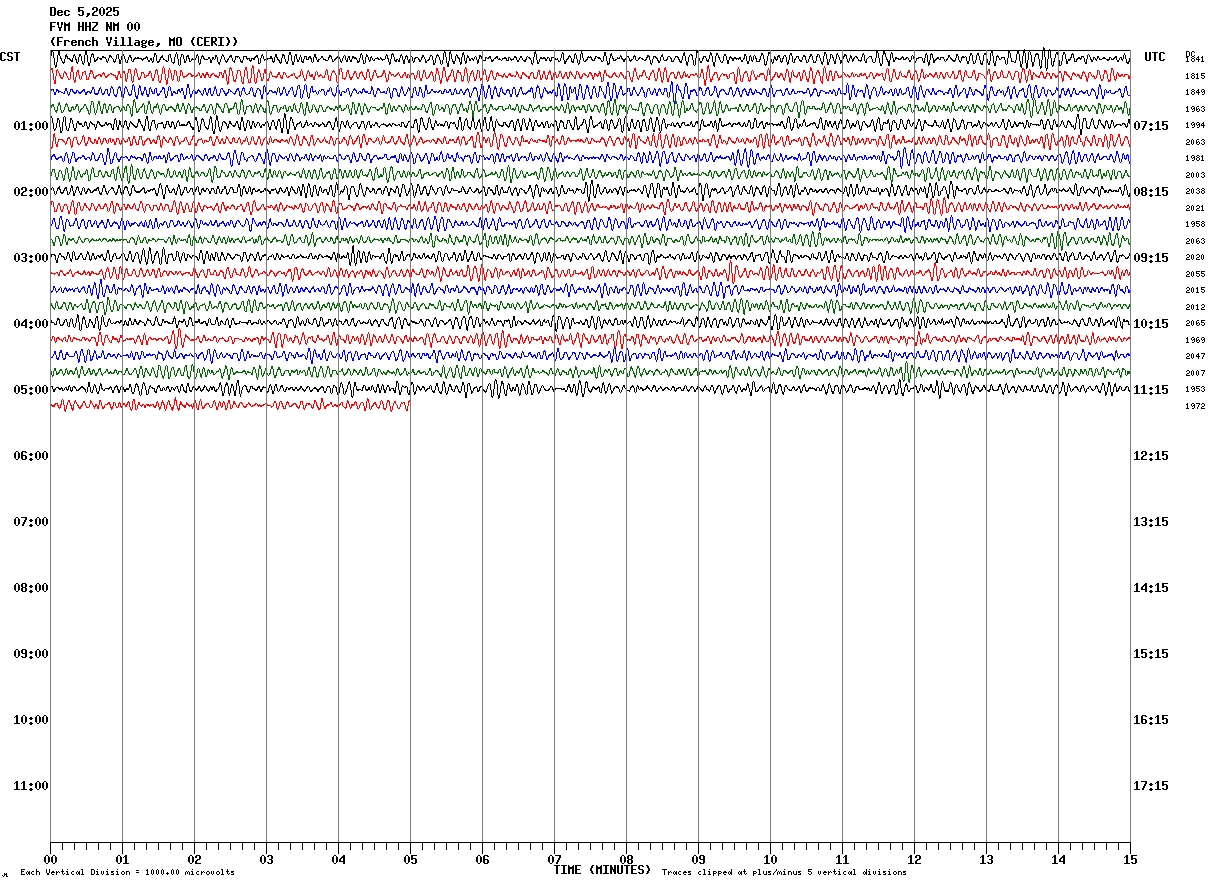Viewport: 1210px width, 886px height.
Task: Click the DC offset value '2003'
Action: click(1195, 175)
